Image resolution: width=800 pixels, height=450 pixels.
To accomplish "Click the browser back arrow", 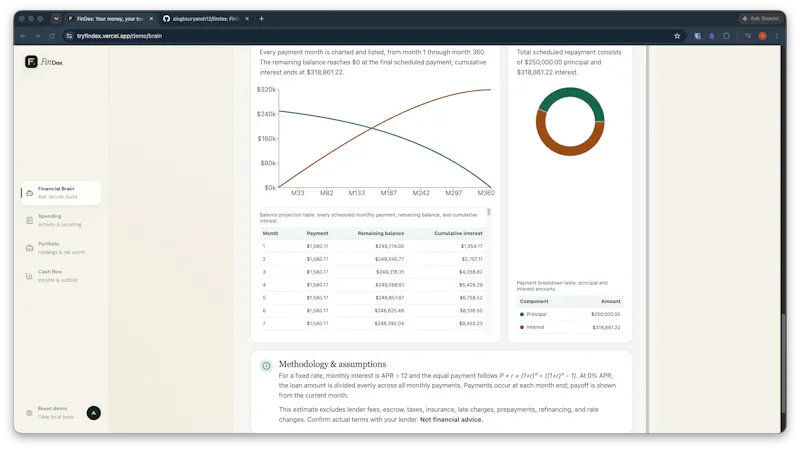I will (x=23, y=36).
